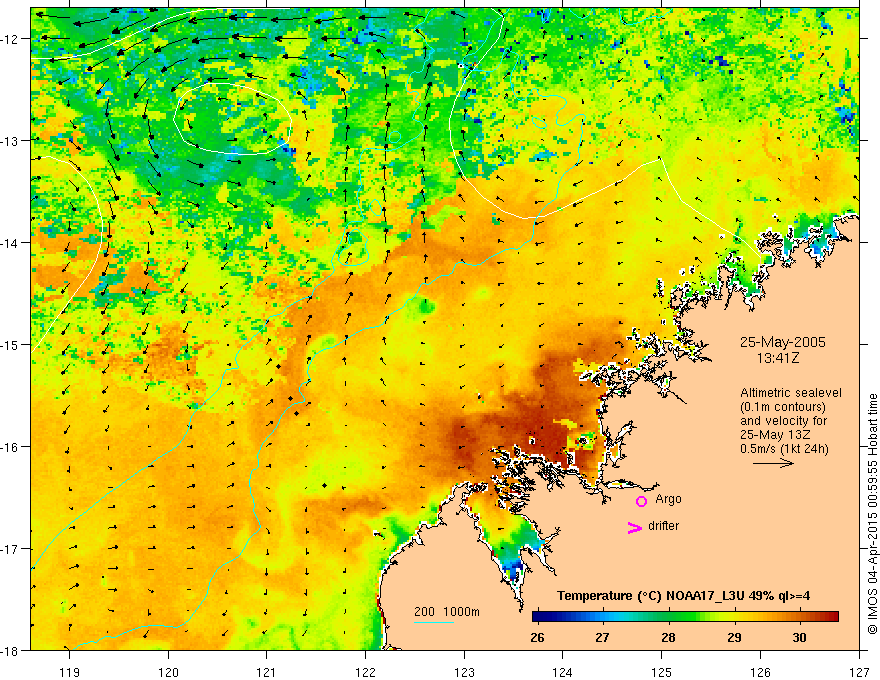
Task: Click the "and velocity for" caption line
Action: coord(783,421)
